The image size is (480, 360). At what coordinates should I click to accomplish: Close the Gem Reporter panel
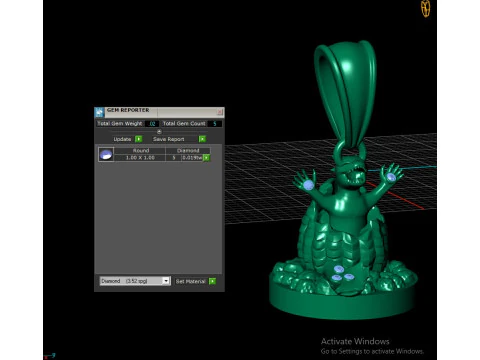click(220, 112)
